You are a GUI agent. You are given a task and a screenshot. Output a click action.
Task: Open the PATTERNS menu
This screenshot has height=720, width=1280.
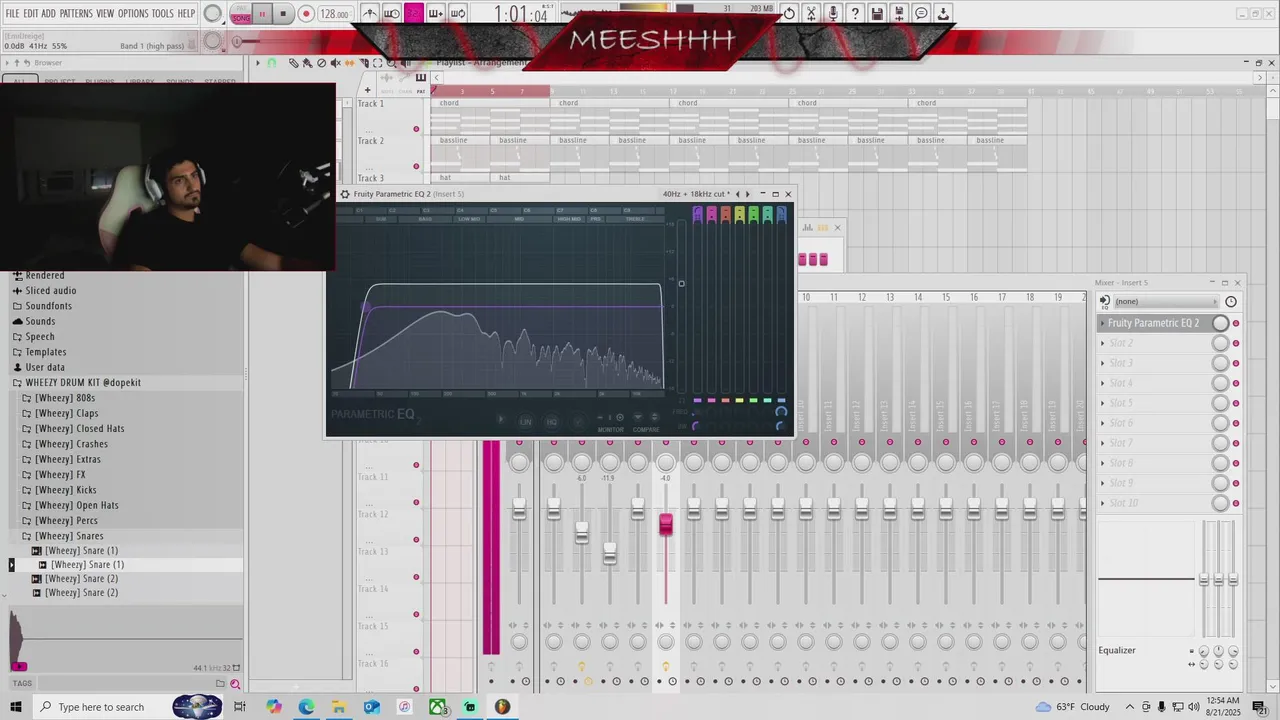[x=76, y=14]
